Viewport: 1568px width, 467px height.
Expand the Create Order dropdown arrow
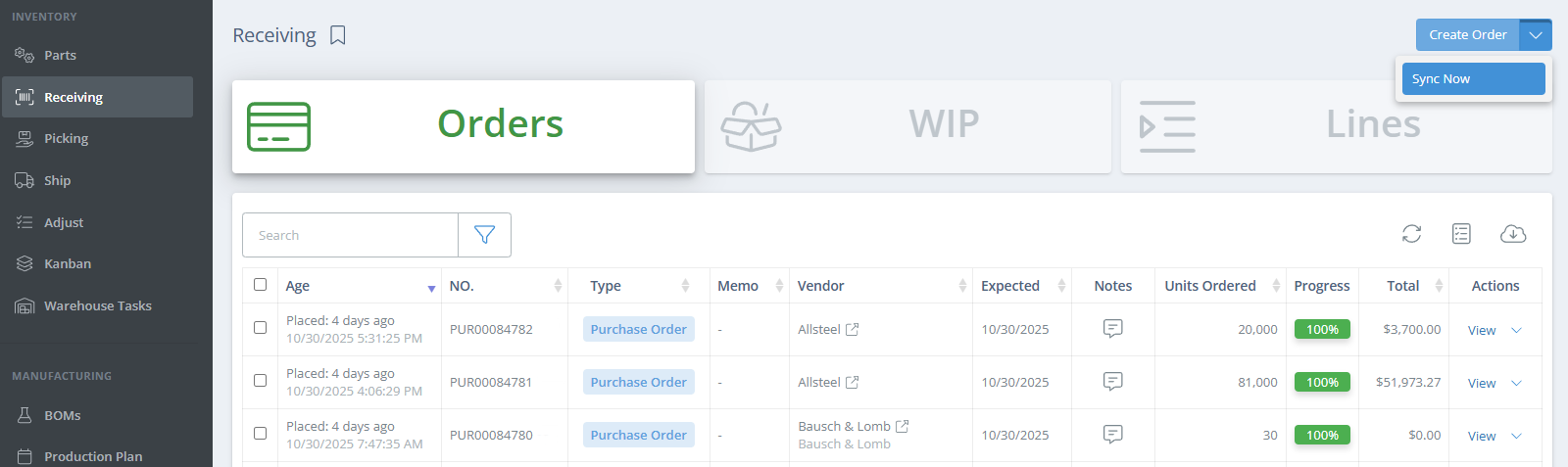pos(1536,35)
